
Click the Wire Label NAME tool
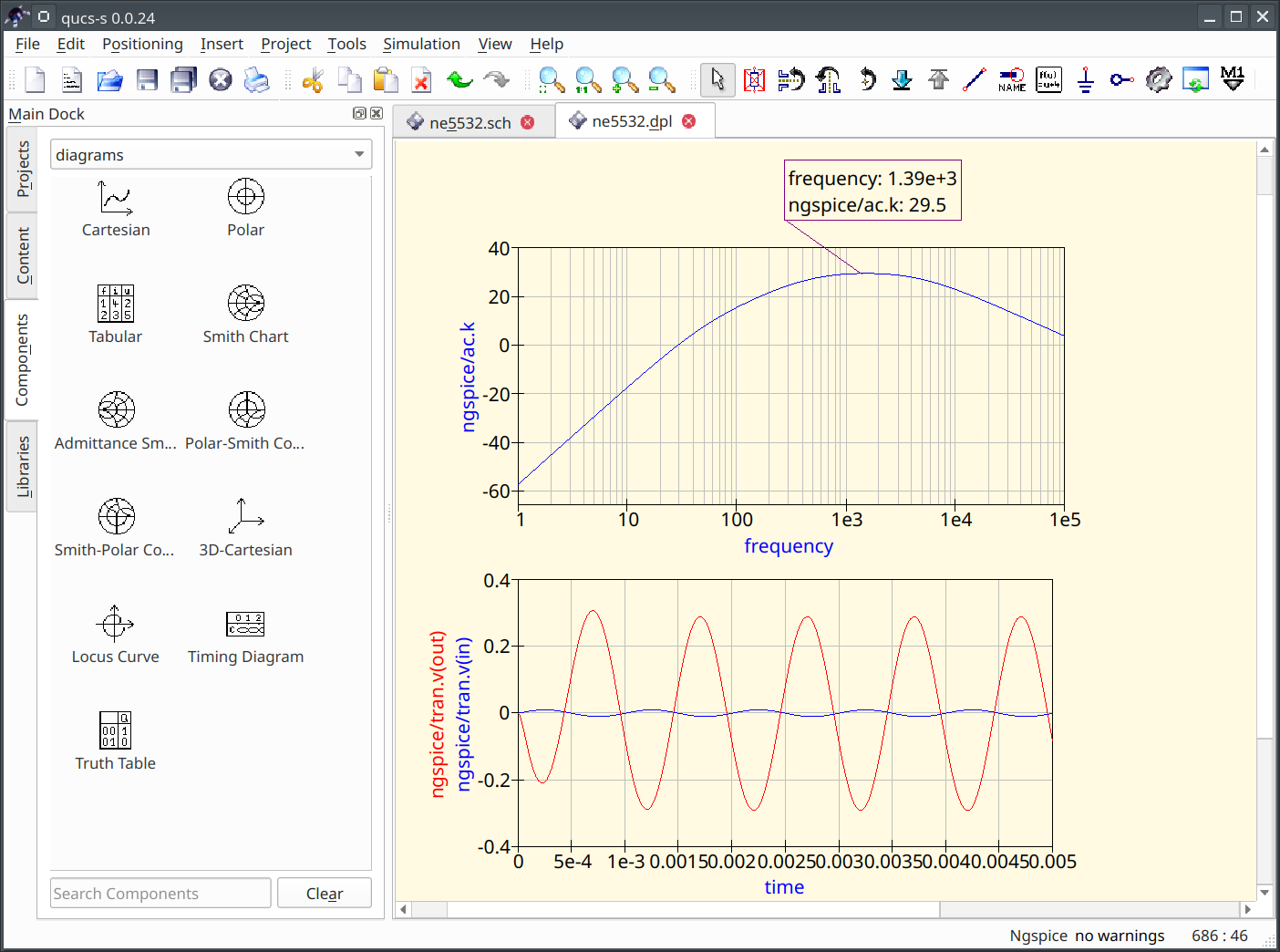click(x=1011, y=80)
